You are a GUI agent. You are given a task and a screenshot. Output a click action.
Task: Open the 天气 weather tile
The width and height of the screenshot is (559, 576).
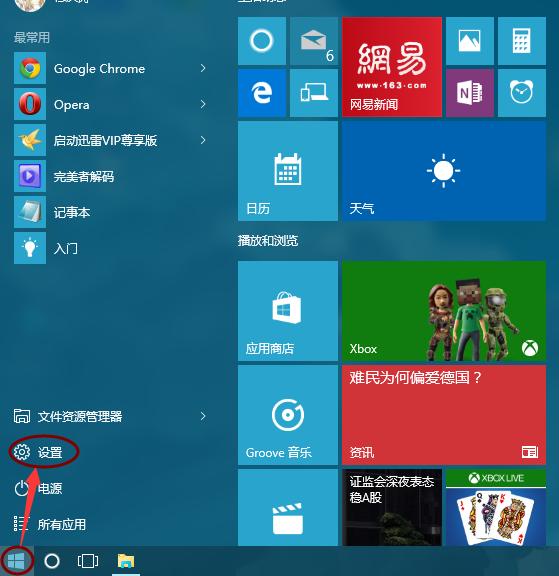pos(444,171)
